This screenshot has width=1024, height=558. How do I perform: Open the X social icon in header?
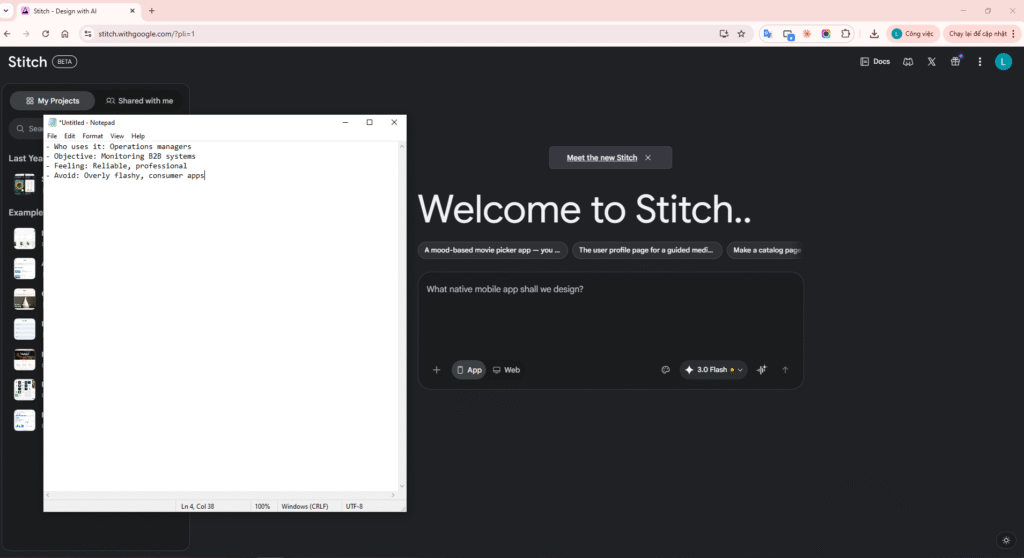932,62
